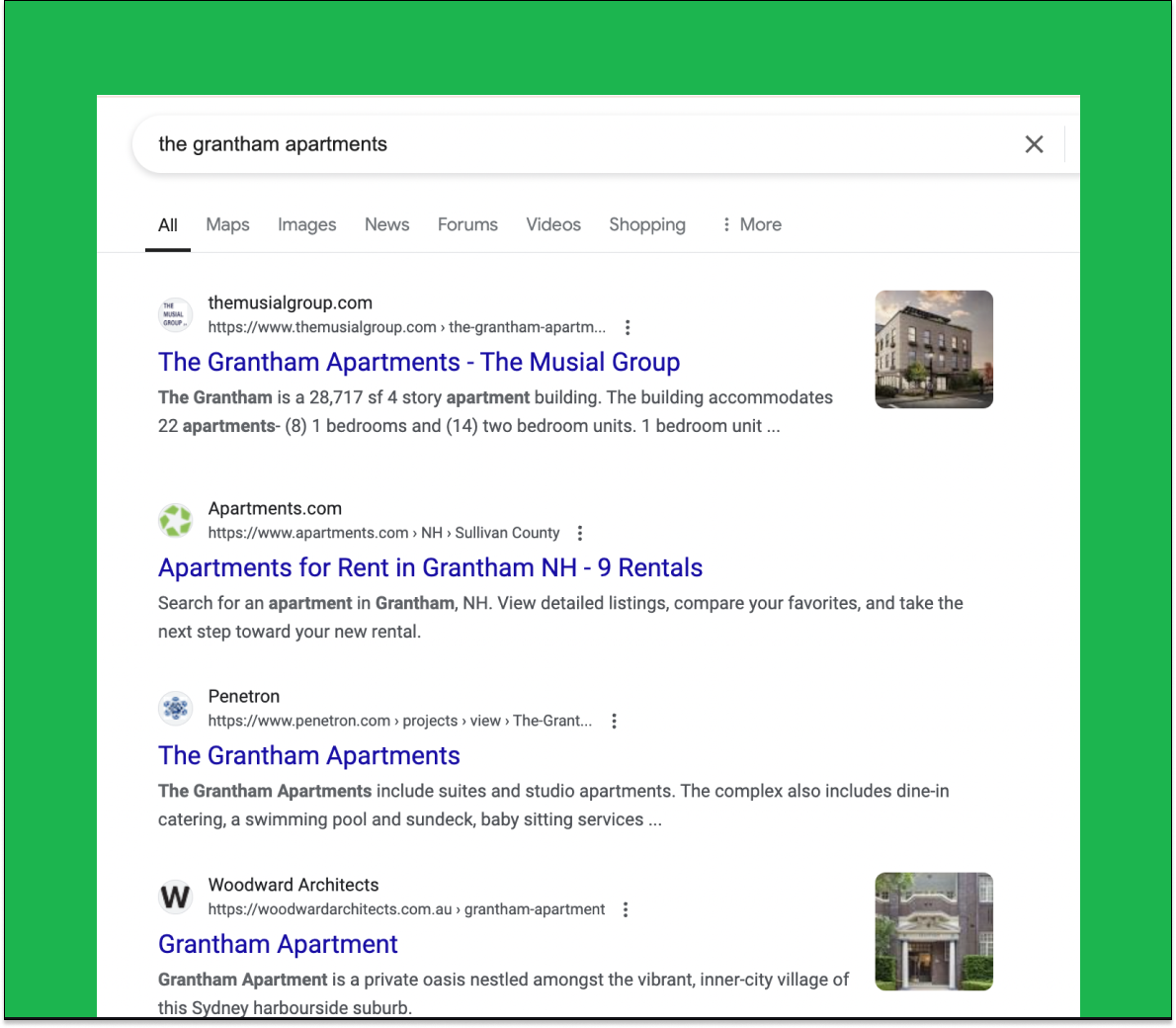Open options menu for Penetron result
Screen dimensions: 1176x1028
coord(615,722)
